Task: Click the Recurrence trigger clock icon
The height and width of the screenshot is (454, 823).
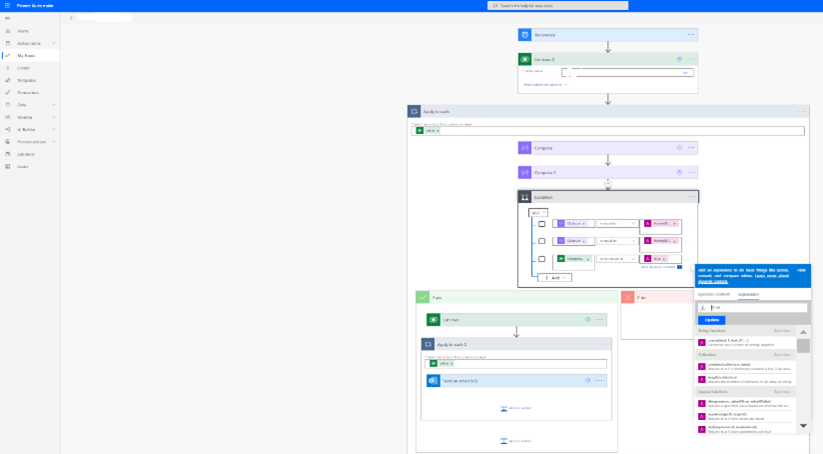Action: (525, 35)
